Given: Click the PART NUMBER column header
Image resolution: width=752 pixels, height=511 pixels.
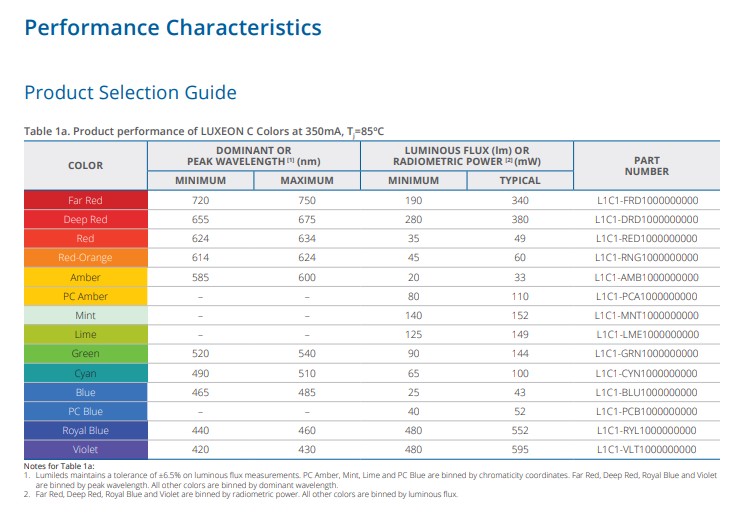Looking at the screenshot, I should 646,166.
